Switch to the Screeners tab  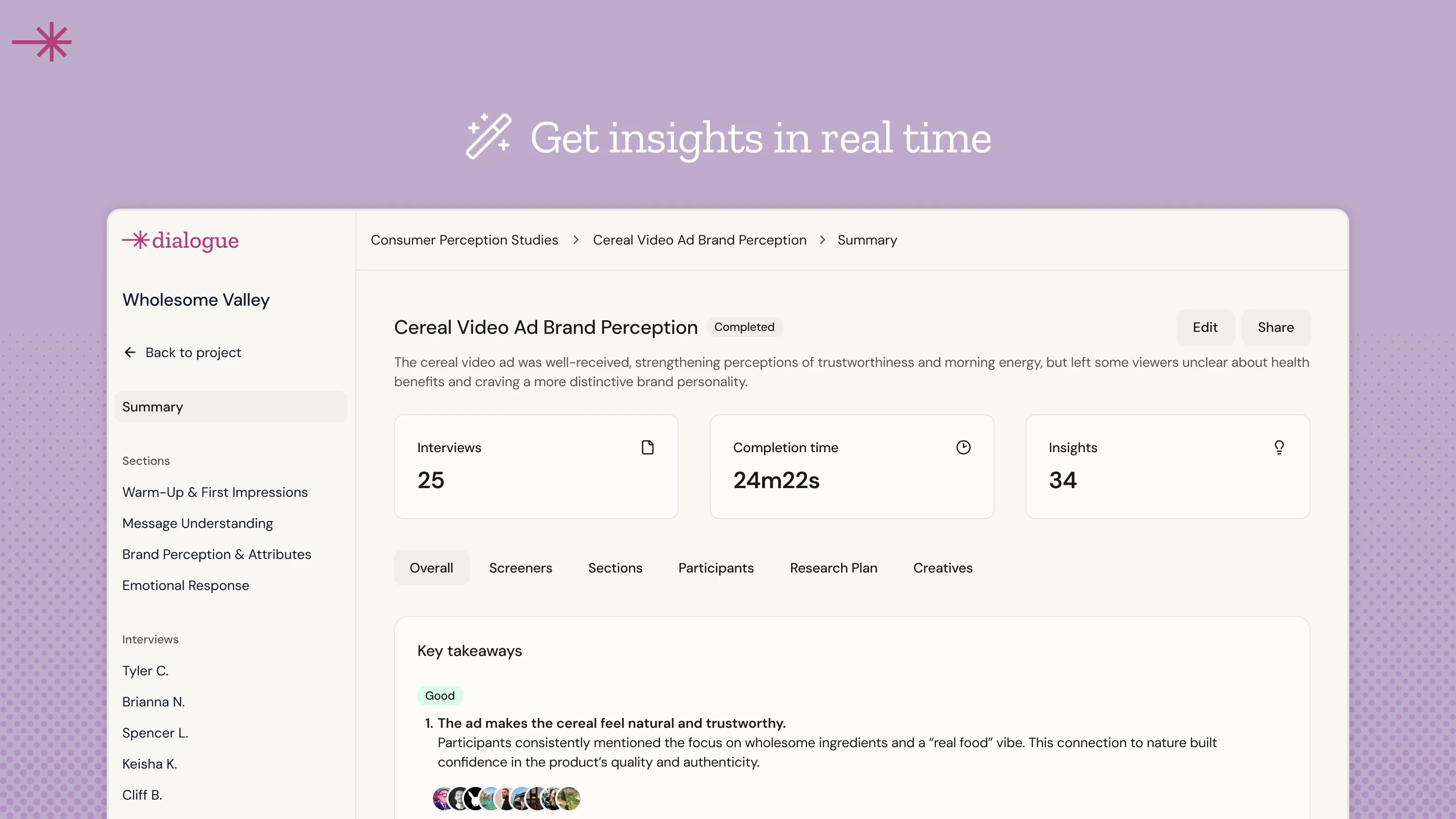[x=521, y=568]
